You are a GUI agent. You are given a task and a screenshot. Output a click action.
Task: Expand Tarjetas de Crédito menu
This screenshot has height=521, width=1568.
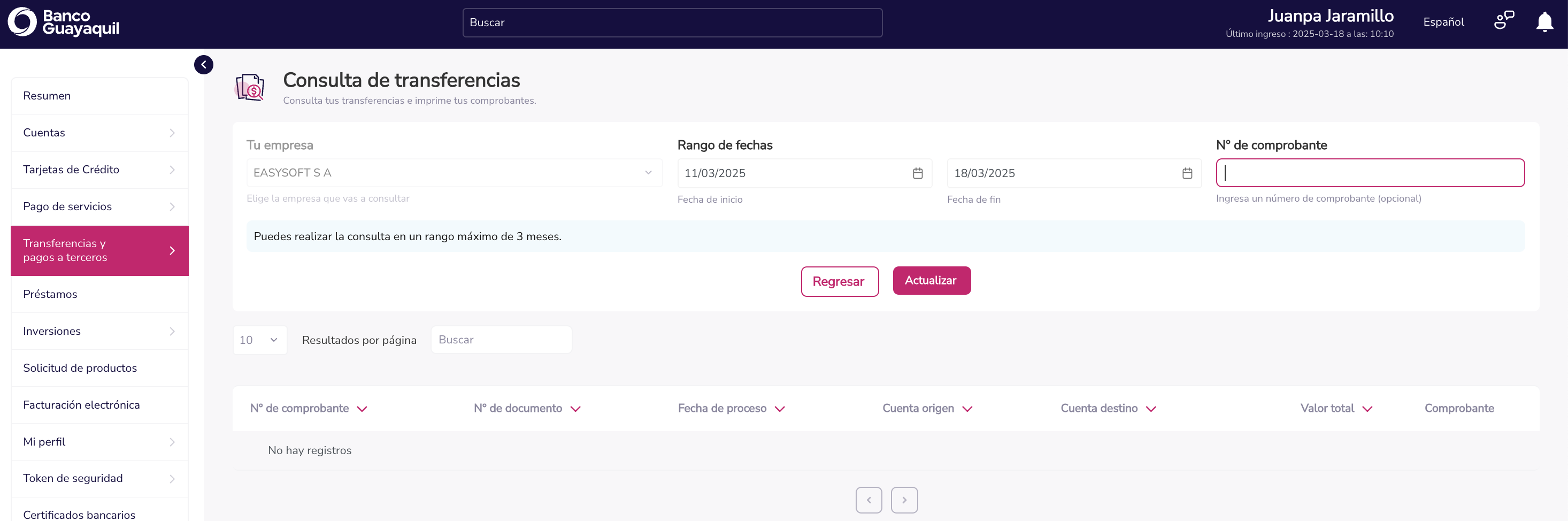tap(99, 170)
